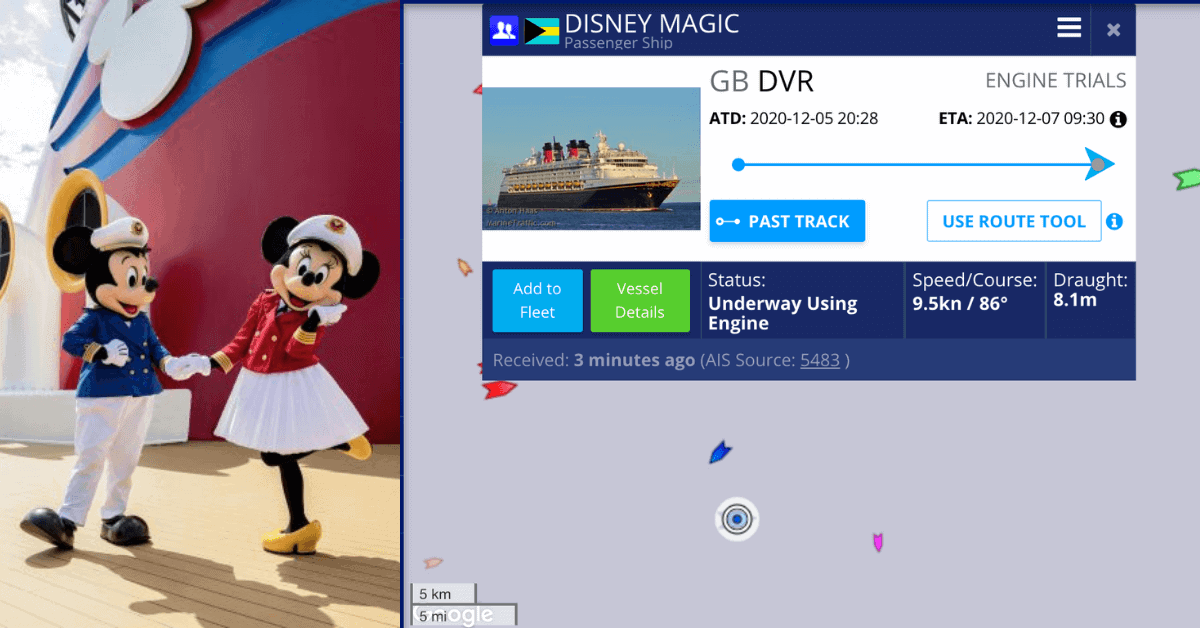Click the voyage progress indicator dot
This screenshot has height=628, width=1200.
(738, 164)
